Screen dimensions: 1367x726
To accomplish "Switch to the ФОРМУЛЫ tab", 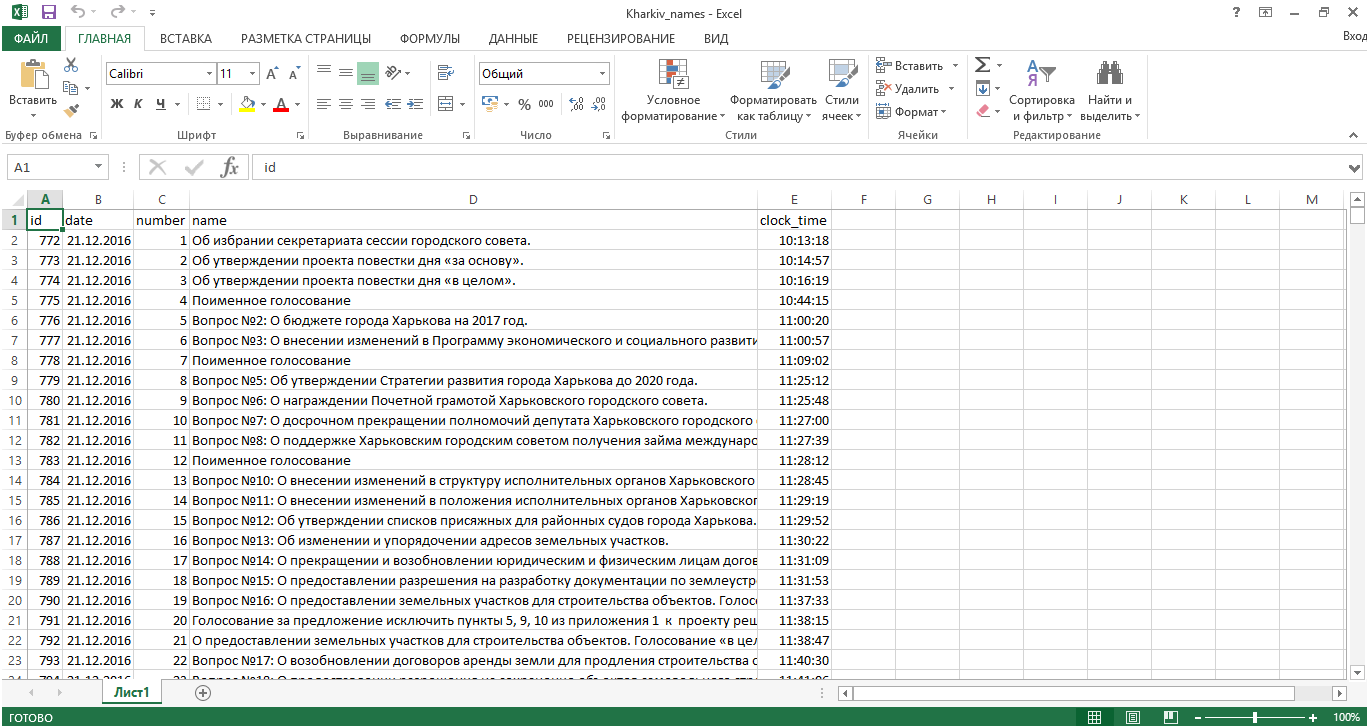I will pyautogui.click(x=430, y=39).
